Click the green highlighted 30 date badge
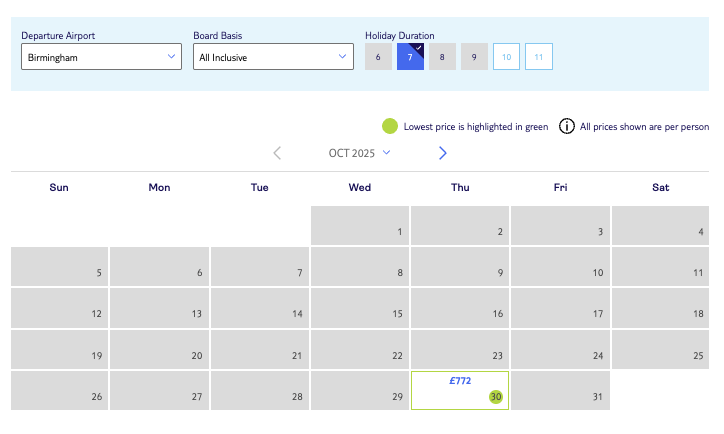The image size is (724, 434). [496, 397]
